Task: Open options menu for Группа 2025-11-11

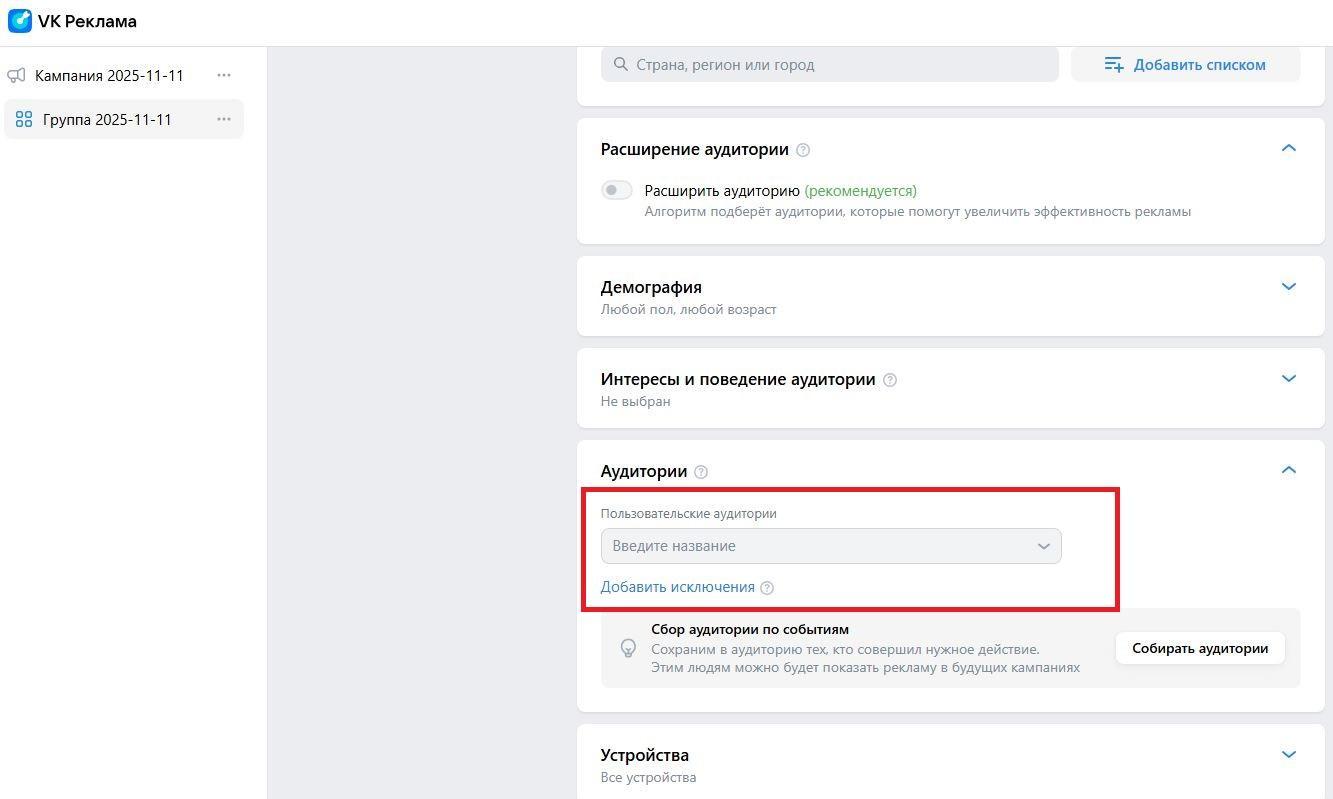Action: point(224,119)
